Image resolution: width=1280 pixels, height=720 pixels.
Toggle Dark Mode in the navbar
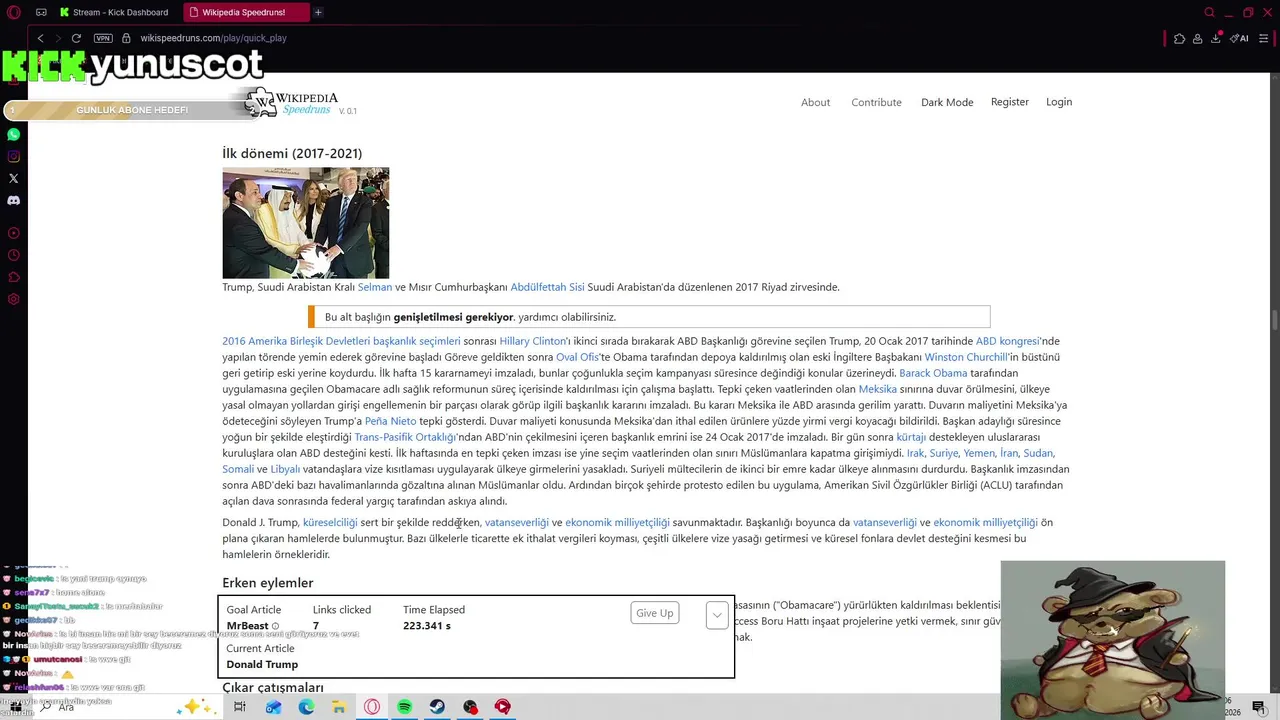[x=947, y=102]
